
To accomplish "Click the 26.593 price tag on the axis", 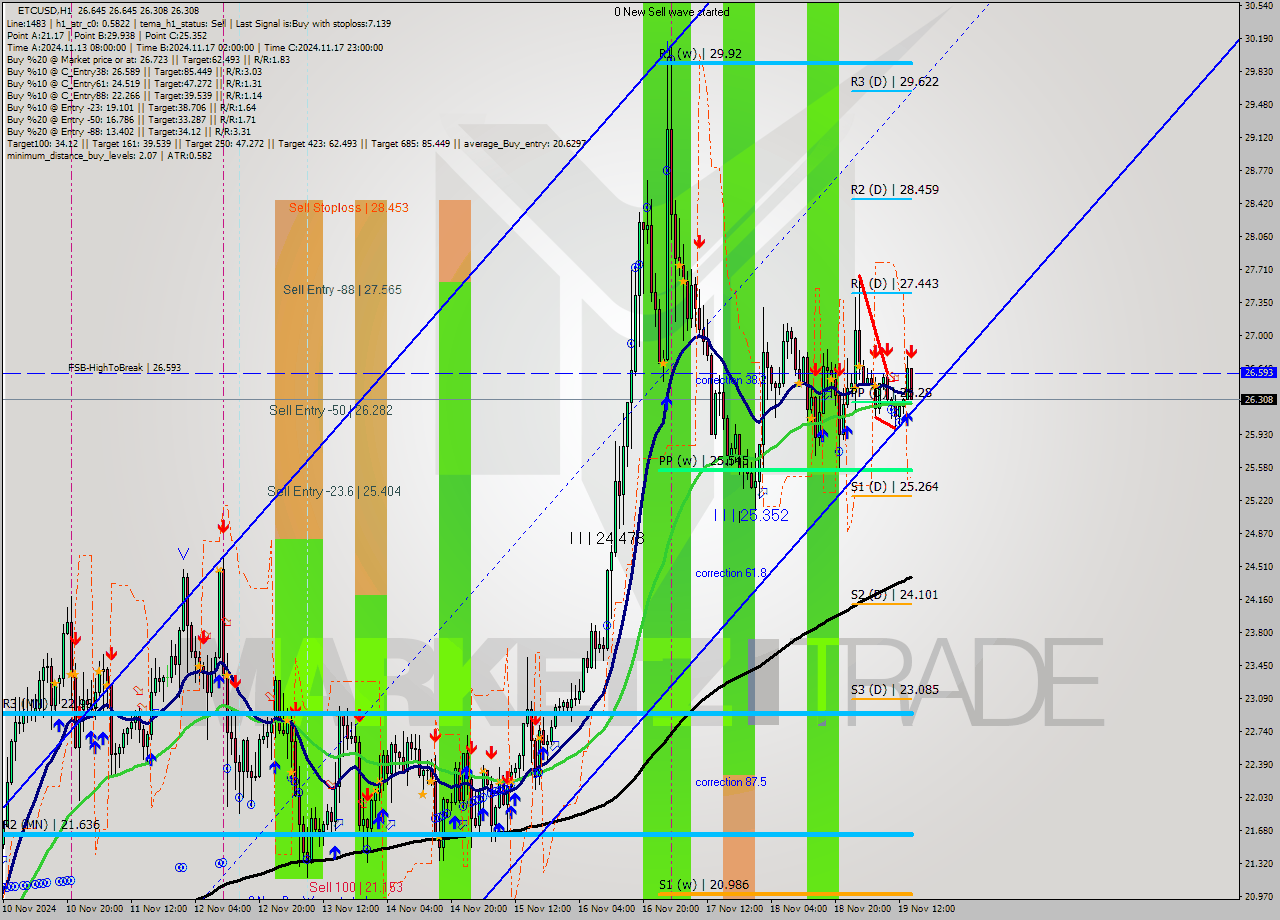I will pyautogui.click(x=1258, y=372).
